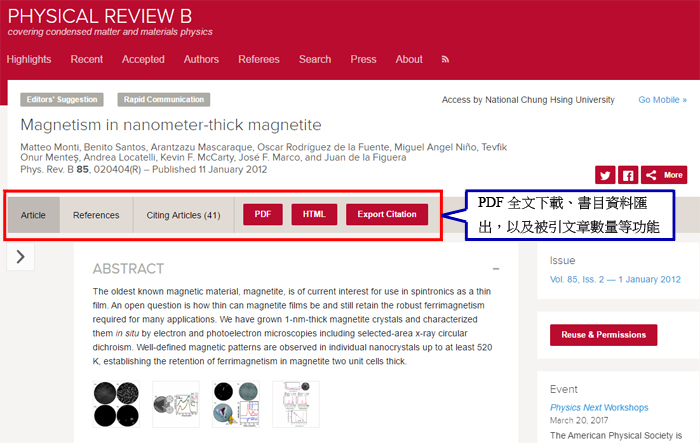Collapse the Abstract section

tap(496, 269)
